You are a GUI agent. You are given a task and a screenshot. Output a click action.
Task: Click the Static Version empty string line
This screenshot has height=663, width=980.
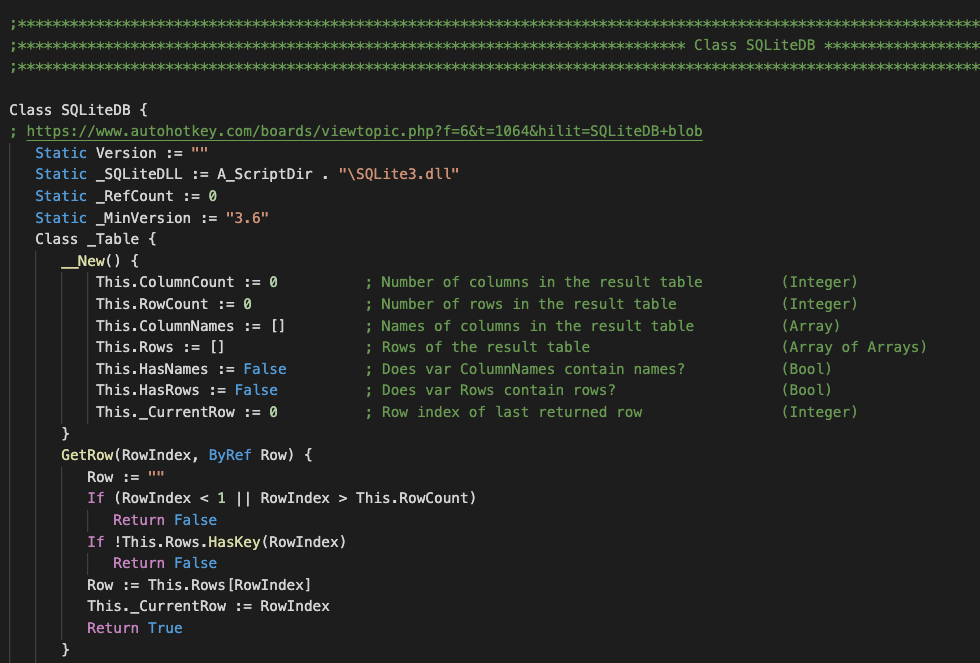pos(121,153)
